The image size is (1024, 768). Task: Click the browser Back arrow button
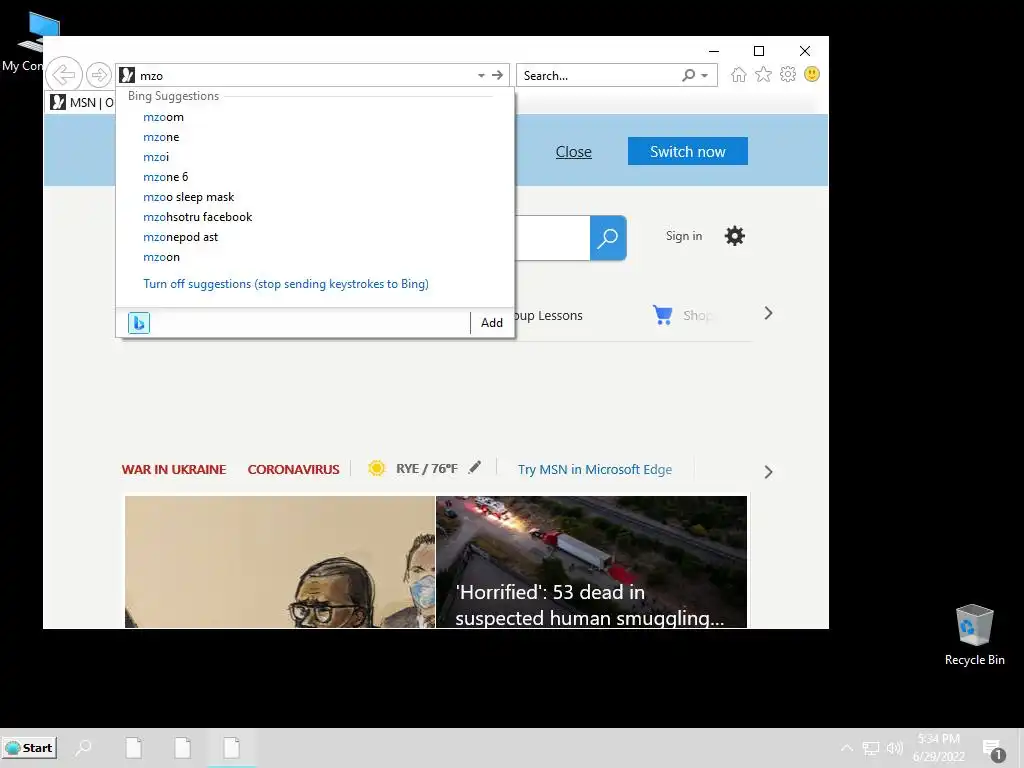64,74
